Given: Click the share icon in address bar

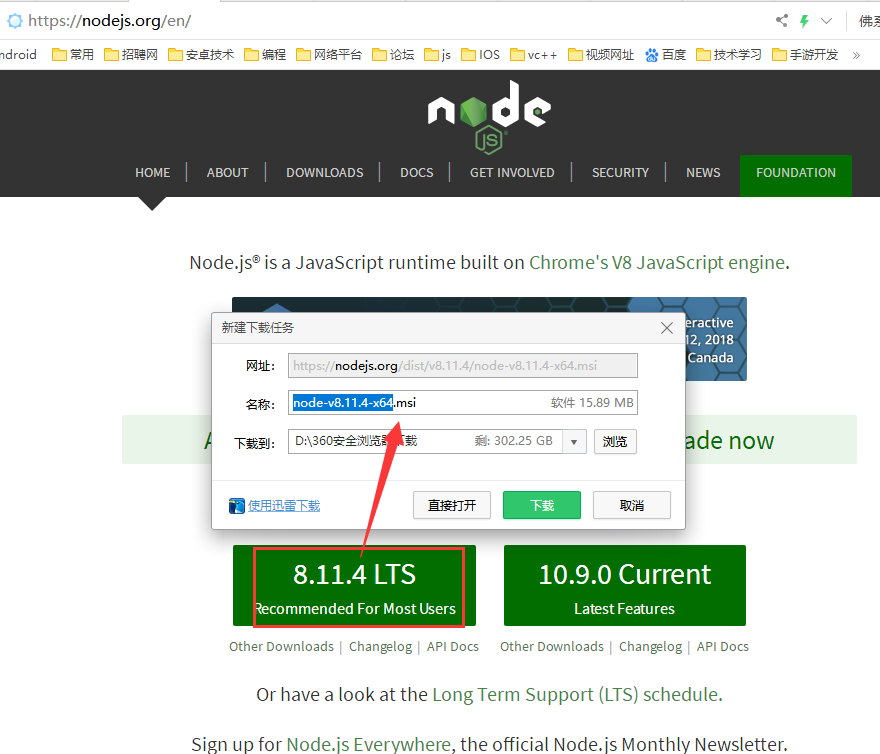Looking at the screenshot, I should pyautogui.click(x=782, y=21).
